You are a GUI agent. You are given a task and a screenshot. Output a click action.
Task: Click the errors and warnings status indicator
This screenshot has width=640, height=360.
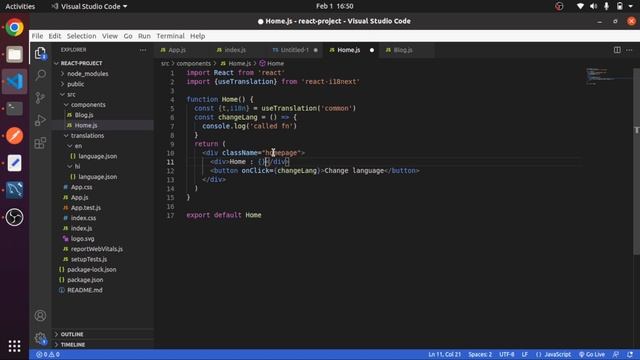48,354
